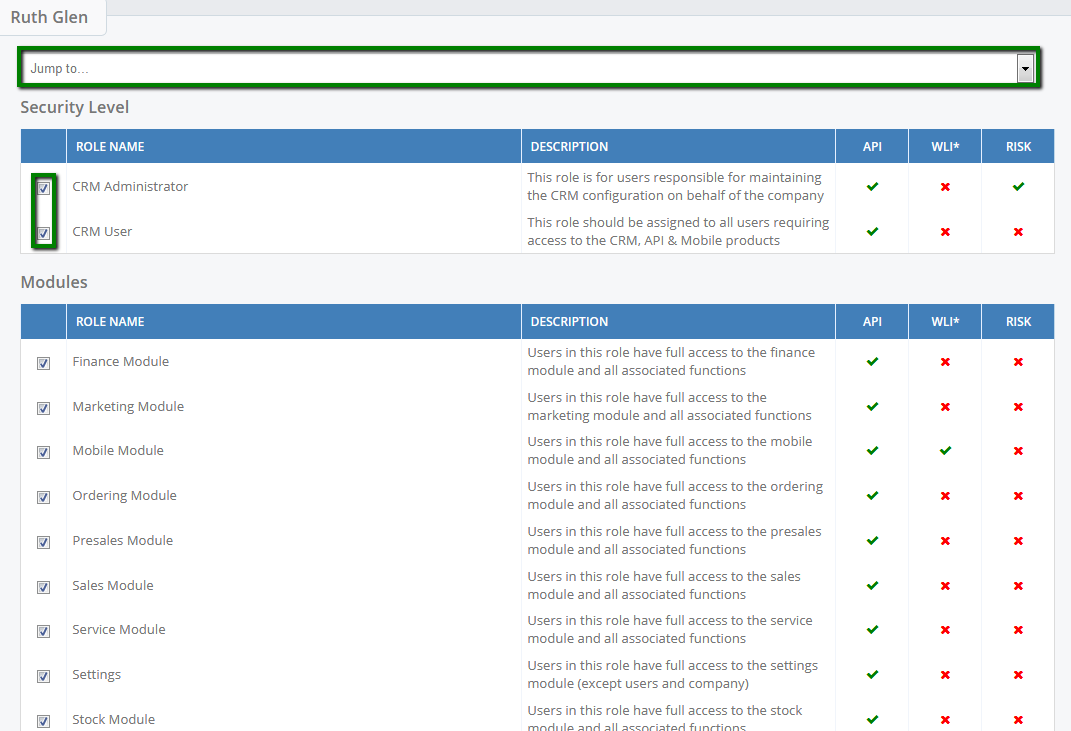Click RISK header in Security Level table

1018,147
